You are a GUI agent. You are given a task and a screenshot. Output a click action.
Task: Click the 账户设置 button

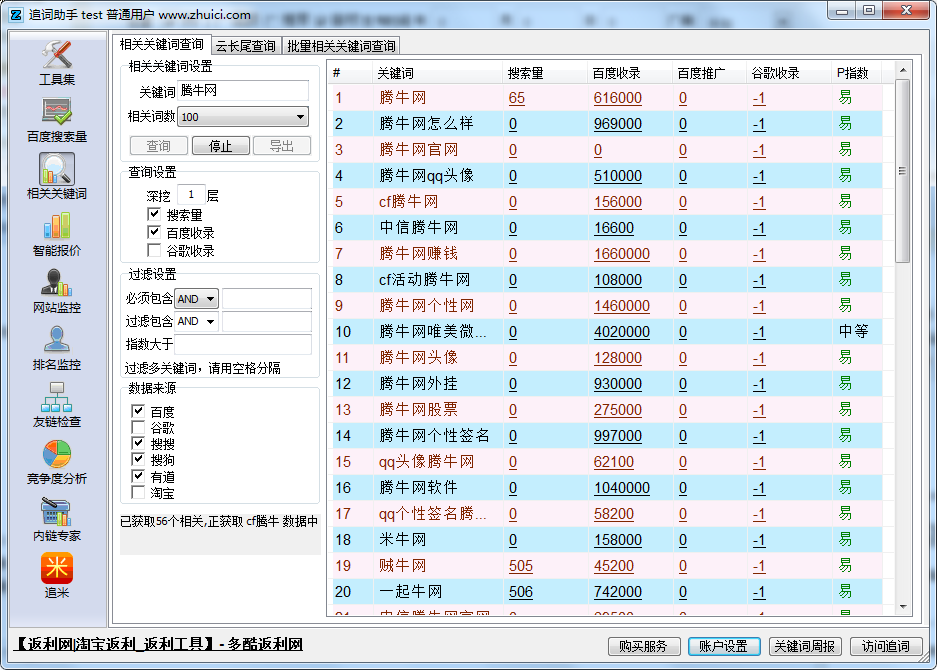click(x=724, y=646)
